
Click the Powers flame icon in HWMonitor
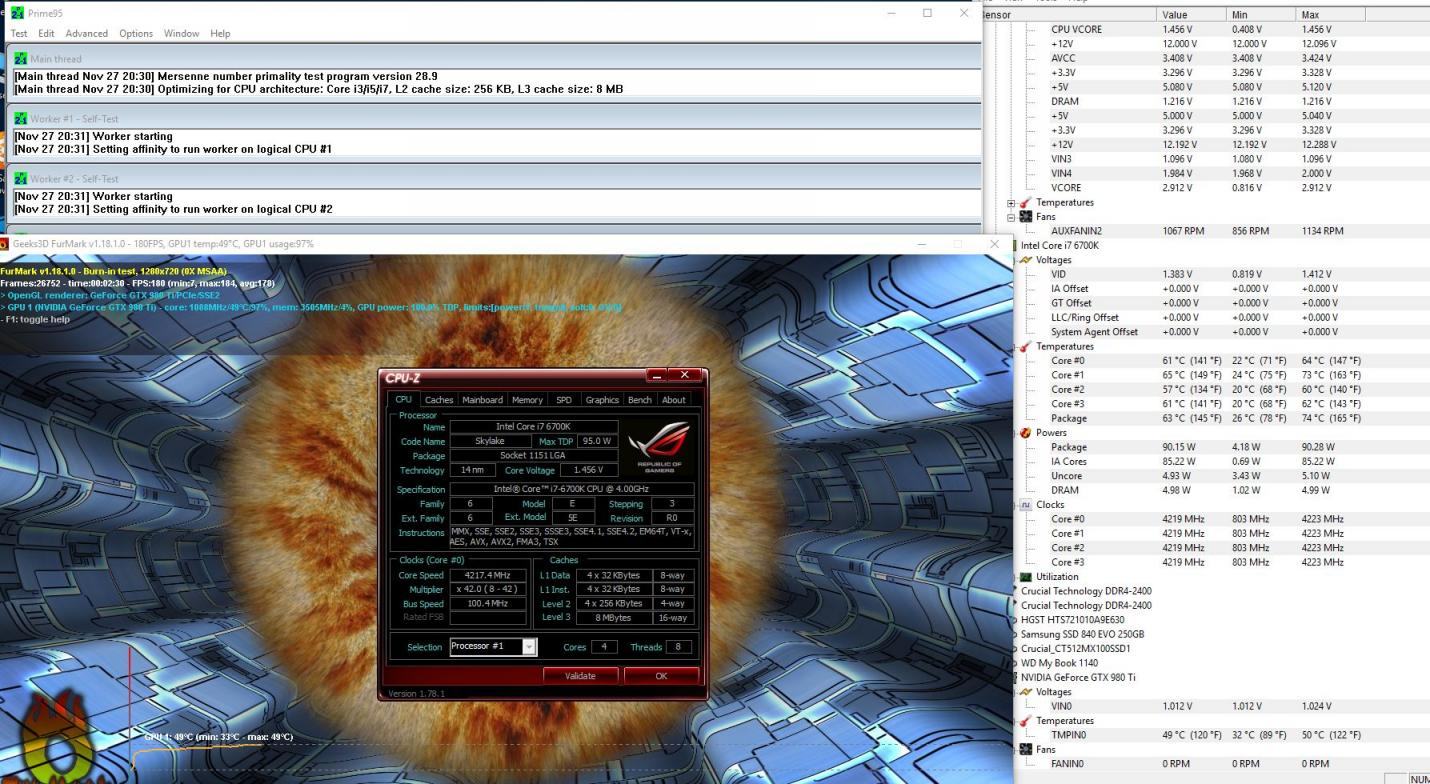(x=1025, y=433)
